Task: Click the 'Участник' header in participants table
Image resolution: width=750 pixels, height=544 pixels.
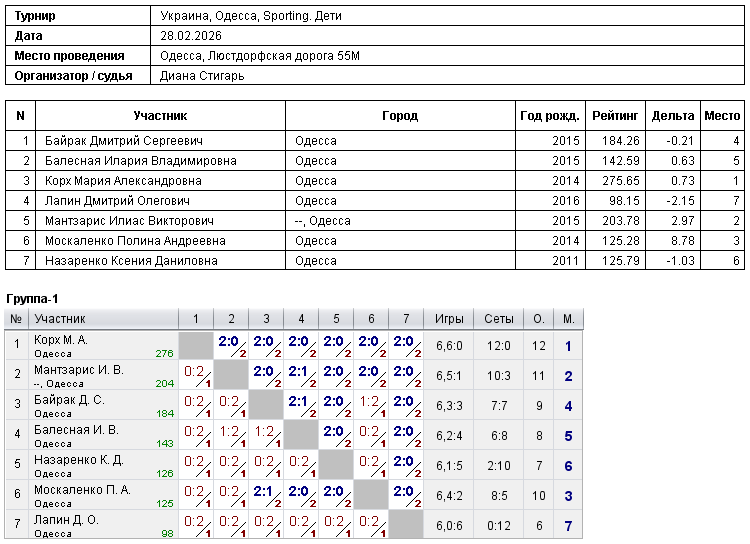Action: coord(160,116)
